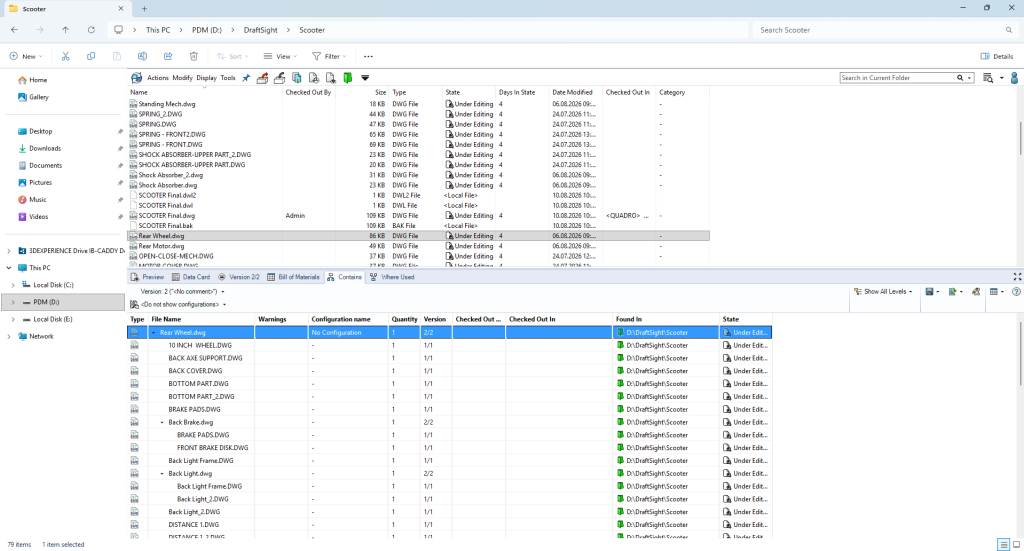Click the blue pin icon in PDM toolbar
The height and width of the screenshot is (551, 1024).
246,78
